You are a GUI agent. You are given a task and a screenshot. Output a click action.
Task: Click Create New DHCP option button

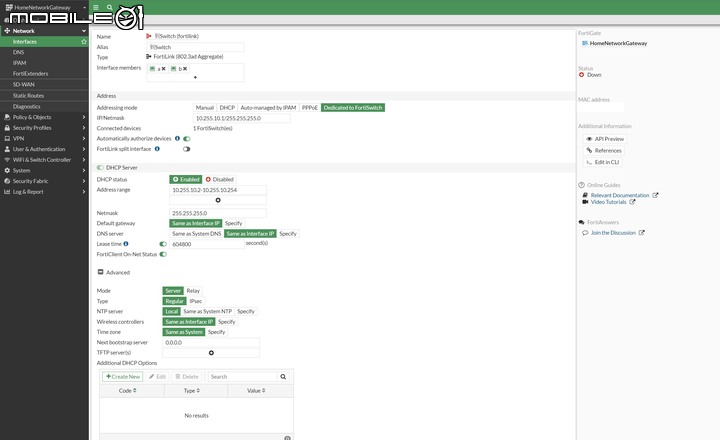coord(123,377)
